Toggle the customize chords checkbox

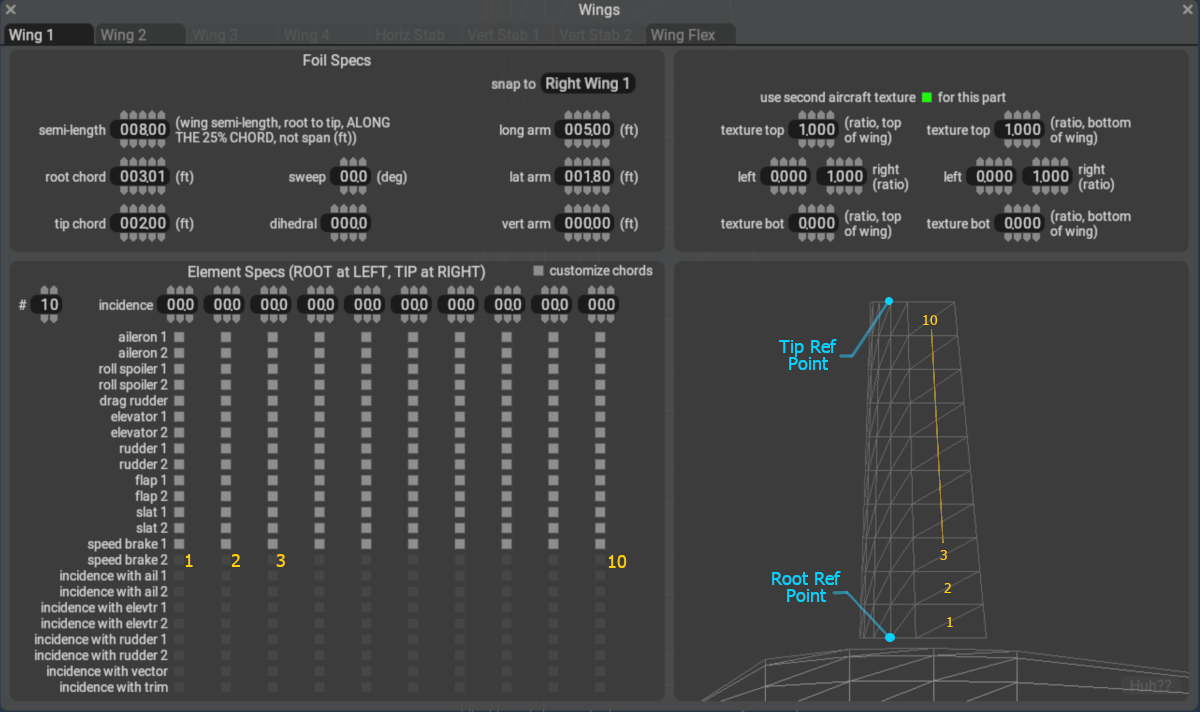coord(539,271)
